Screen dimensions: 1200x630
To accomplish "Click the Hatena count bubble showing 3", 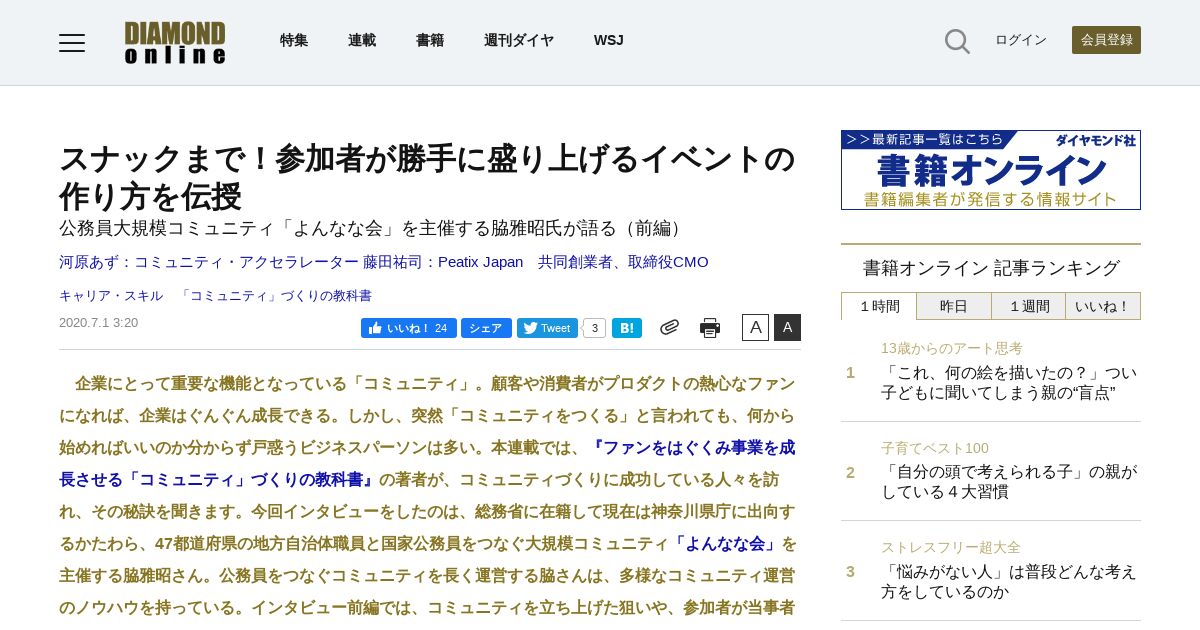I will click(x=595, y=328).
